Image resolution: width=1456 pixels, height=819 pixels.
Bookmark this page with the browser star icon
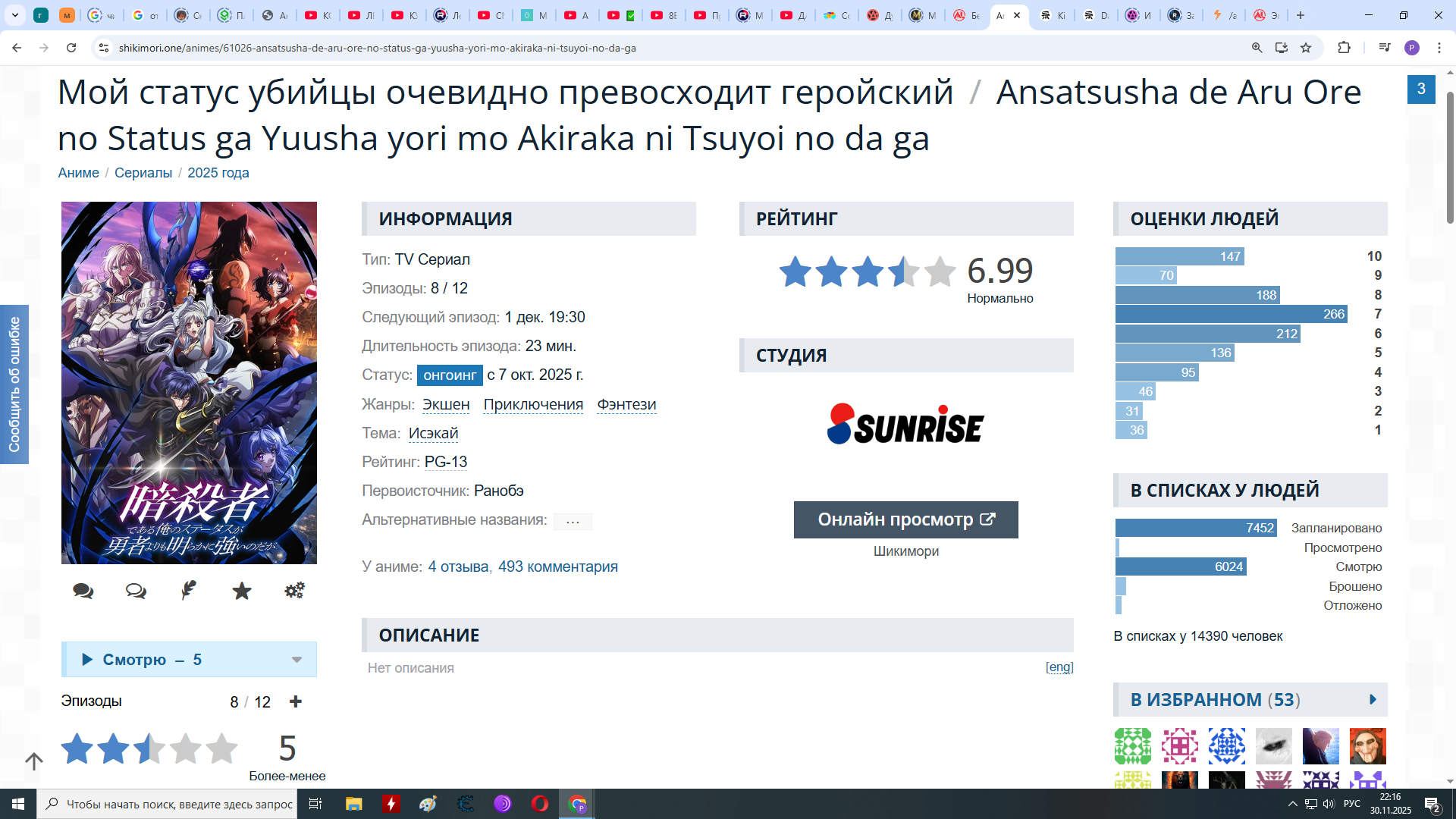pyautogui.click(x=1306, y=48)
